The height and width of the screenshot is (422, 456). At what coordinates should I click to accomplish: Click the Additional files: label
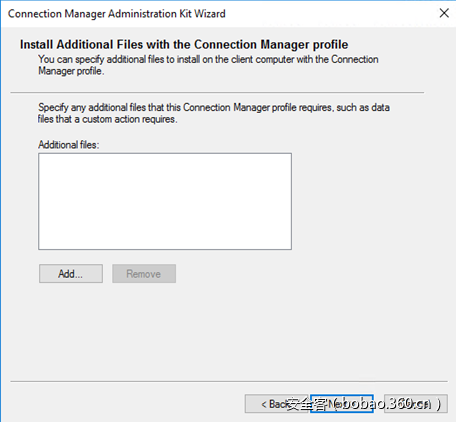point(69,145)
